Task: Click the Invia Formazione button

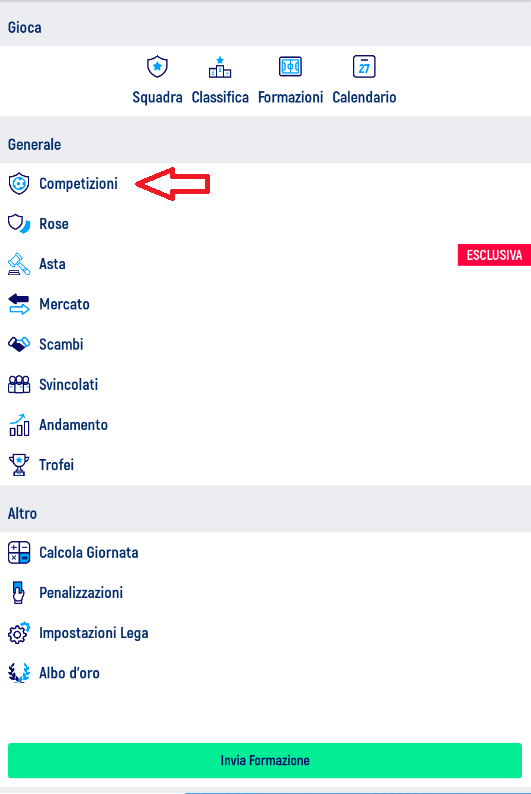Action: pos(265,760)
